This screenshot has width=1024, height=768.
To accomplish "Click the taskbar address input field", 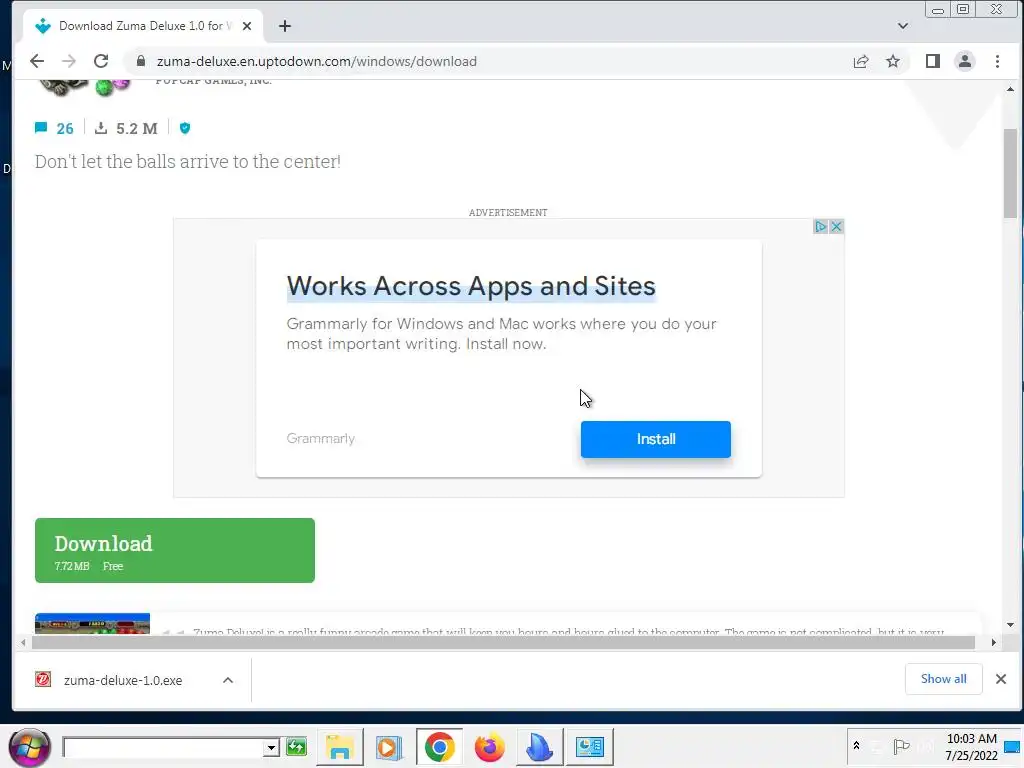I will [x=163, y=747].
